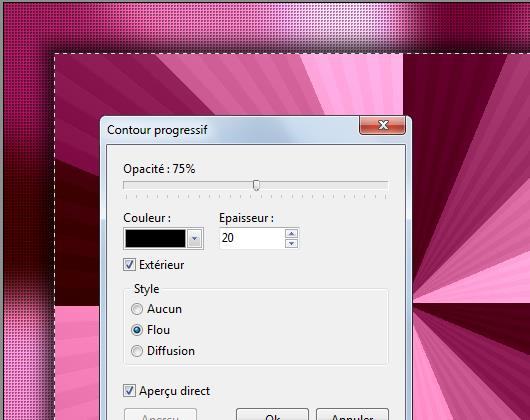Image resolution: width=530 pixels, height=420 pixels.
Task: Close the Contour progressif dialog
Action: point(382,125)
